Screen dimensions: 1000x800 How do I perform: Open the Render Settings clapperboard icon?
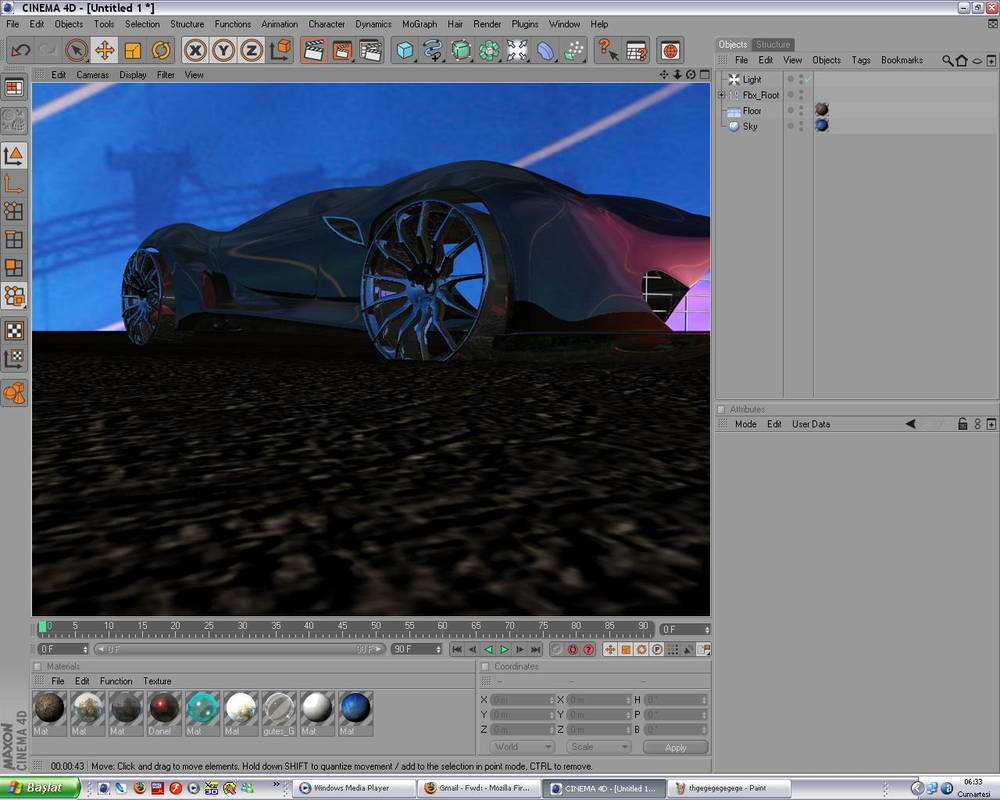pos(370,50)
